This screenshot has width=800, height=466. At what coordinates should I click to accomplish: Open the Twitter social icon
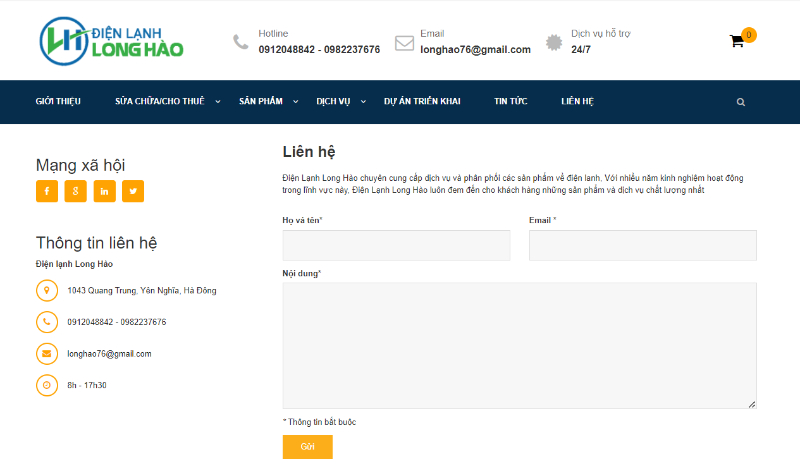[x=133, y=191]
